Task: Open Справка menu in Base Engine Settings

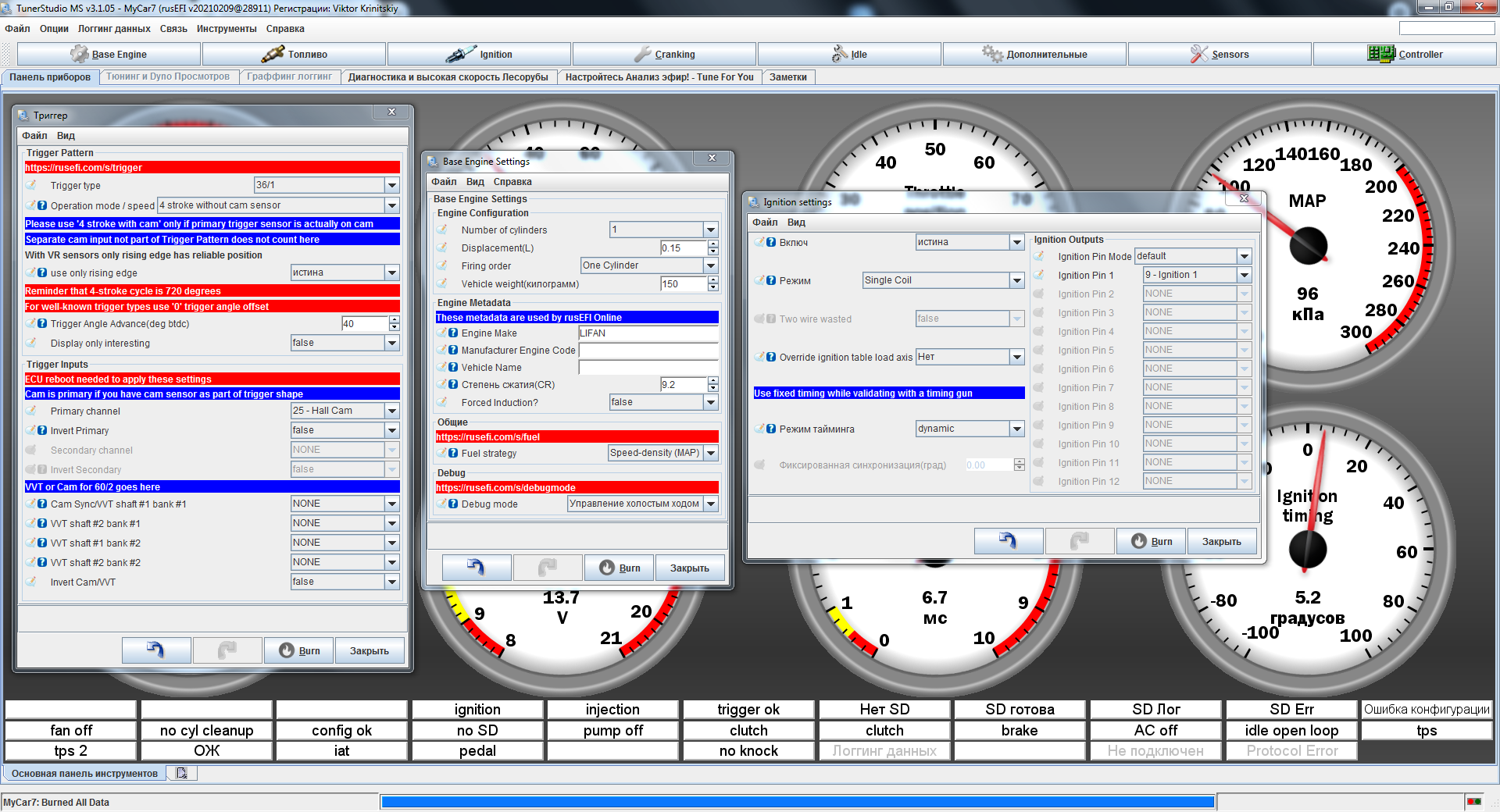Action: point(512,181)
